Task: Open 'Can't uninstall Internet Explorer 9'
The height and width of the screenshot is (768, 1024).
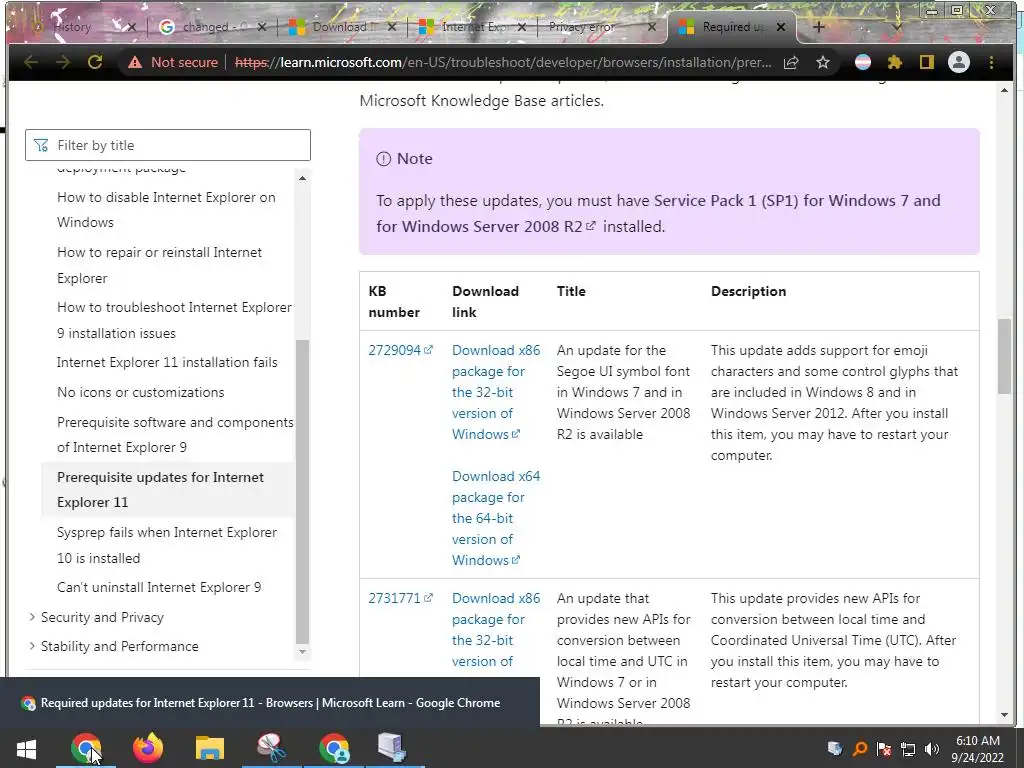Action: coord(159,587)
